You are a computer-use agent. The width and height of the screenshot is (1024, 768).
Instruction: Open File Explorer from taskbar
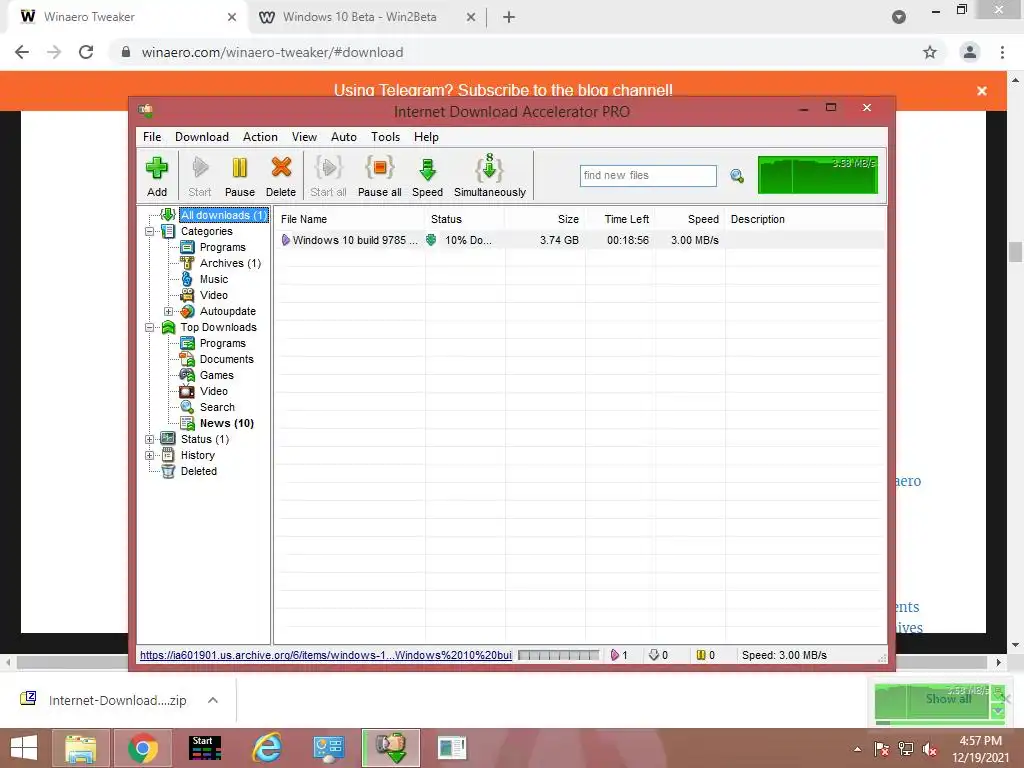(81, 748)
